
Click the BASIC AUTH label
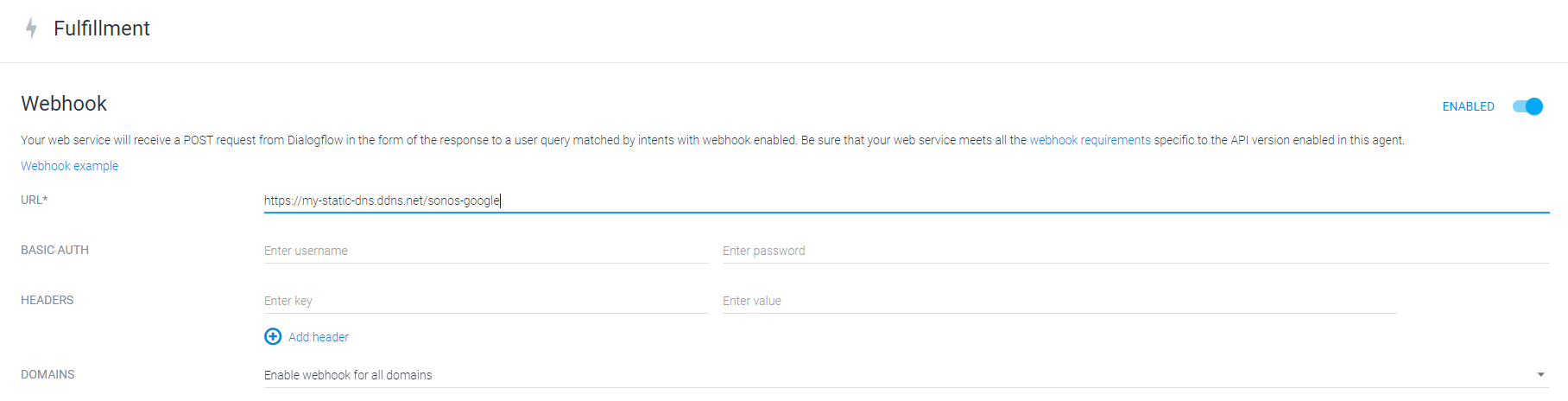click(x=54, y=250)
